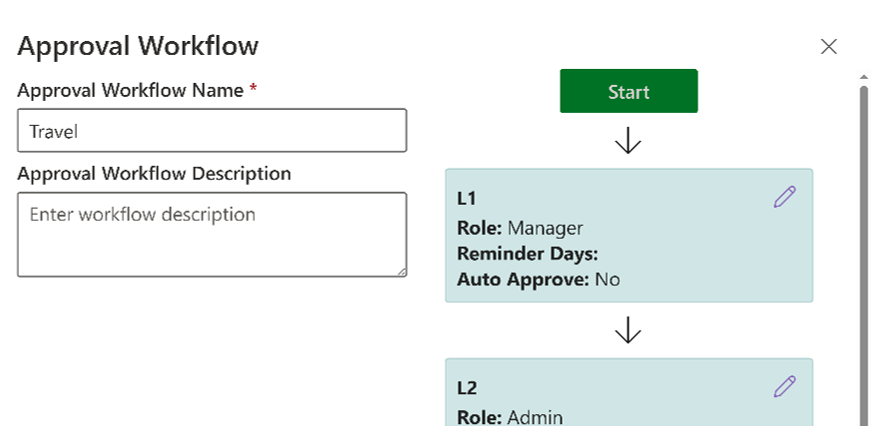Viewport: 871px width, 426px height.
Task: Click the L1 Role: Manager line
Action: [519, 227]
